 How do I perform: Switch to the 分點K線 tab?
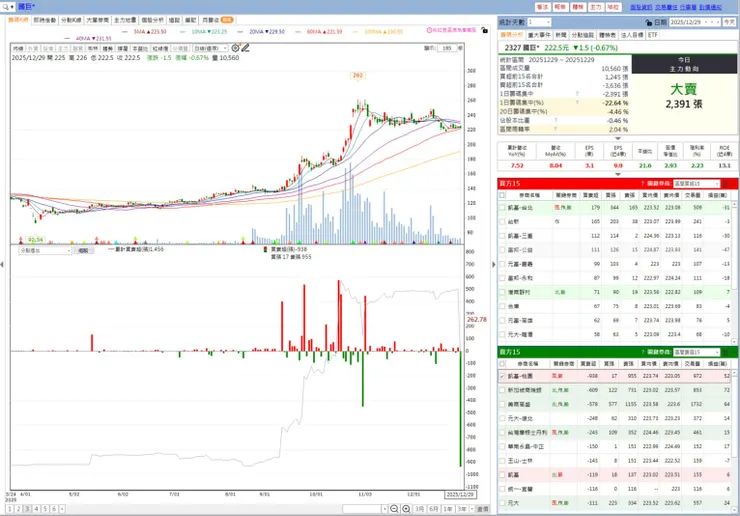click(71, 20)
